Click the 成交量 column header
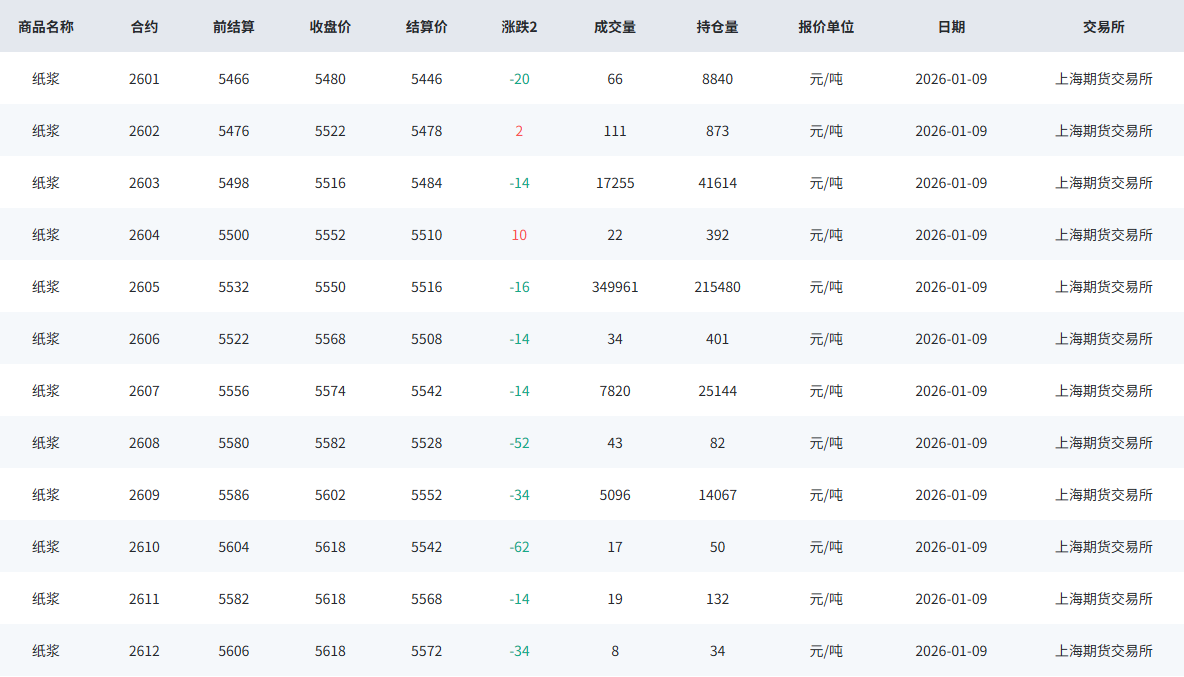The width and height of the screenshot is (1184, 677). [x=615, y=27]
